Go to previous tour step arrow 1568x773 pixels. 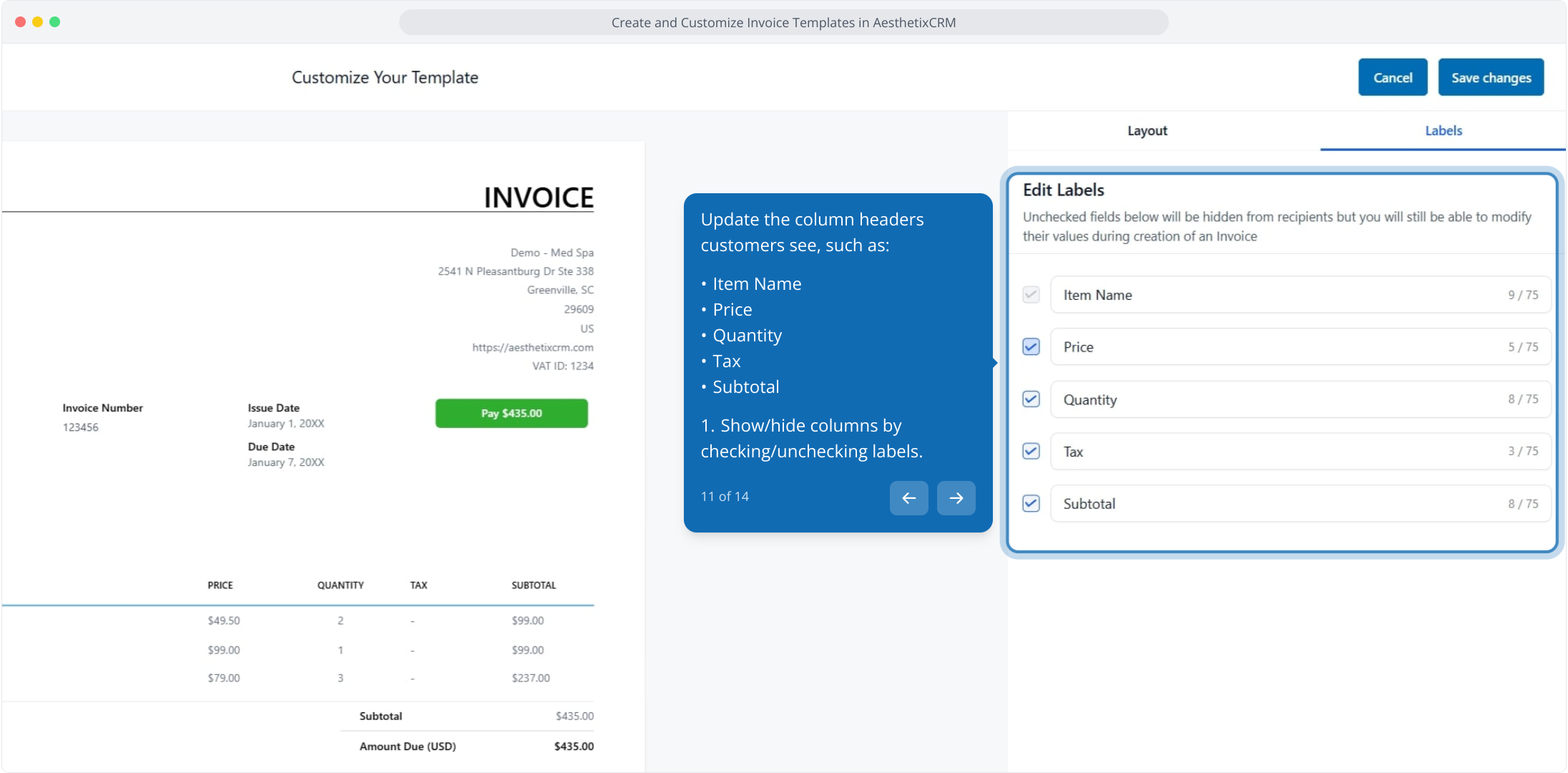tap(908, 497)
